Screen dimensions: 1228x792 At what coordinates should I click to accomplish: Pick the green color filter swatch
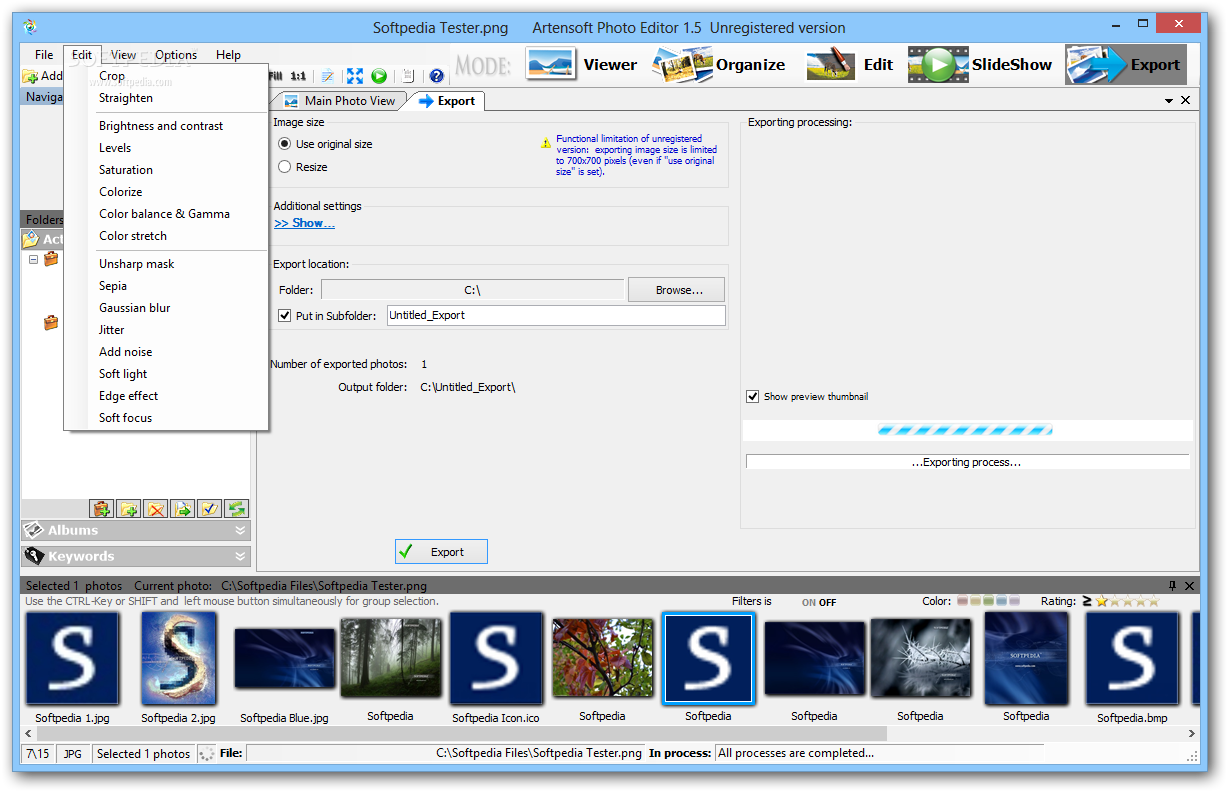[x=989, y=601]
